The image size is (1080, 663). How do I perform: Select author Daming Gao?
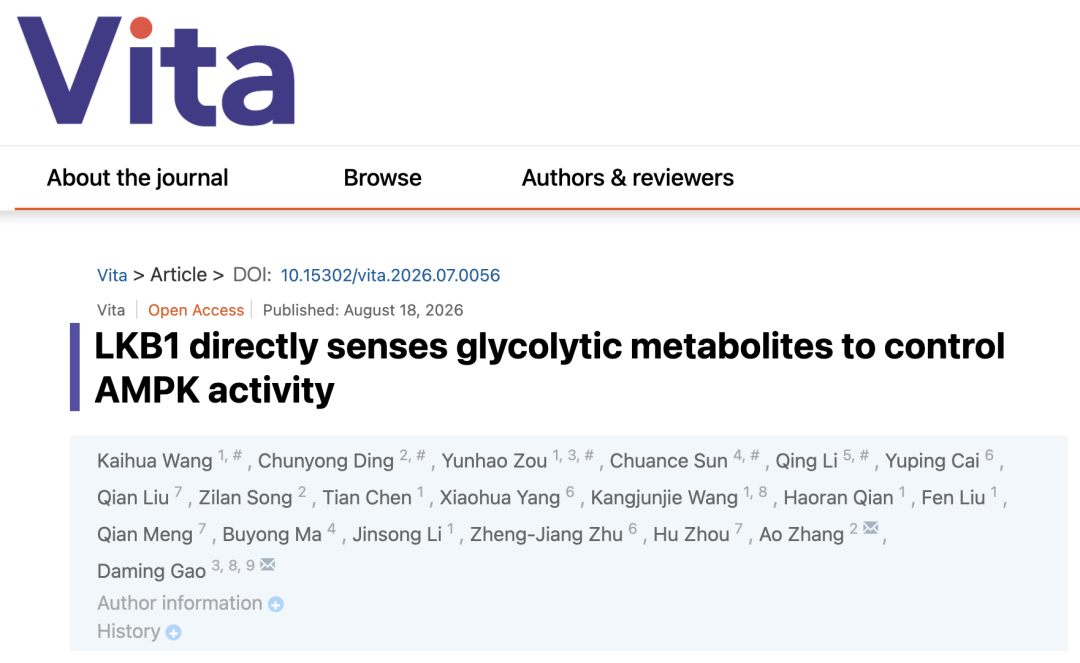tap(152, 571)
